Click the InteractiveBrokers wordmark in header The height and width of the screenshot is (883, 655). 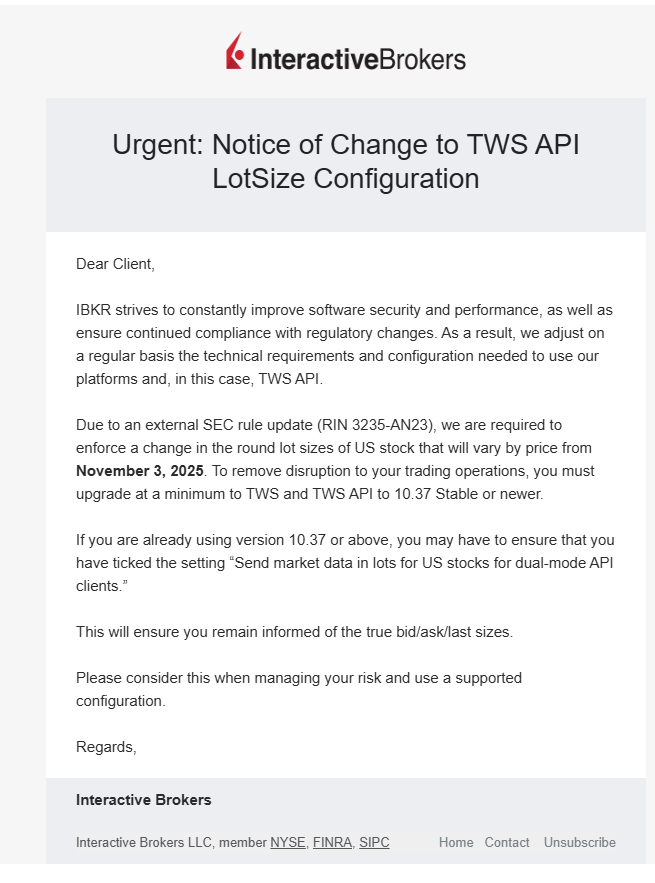pos(358,59)
